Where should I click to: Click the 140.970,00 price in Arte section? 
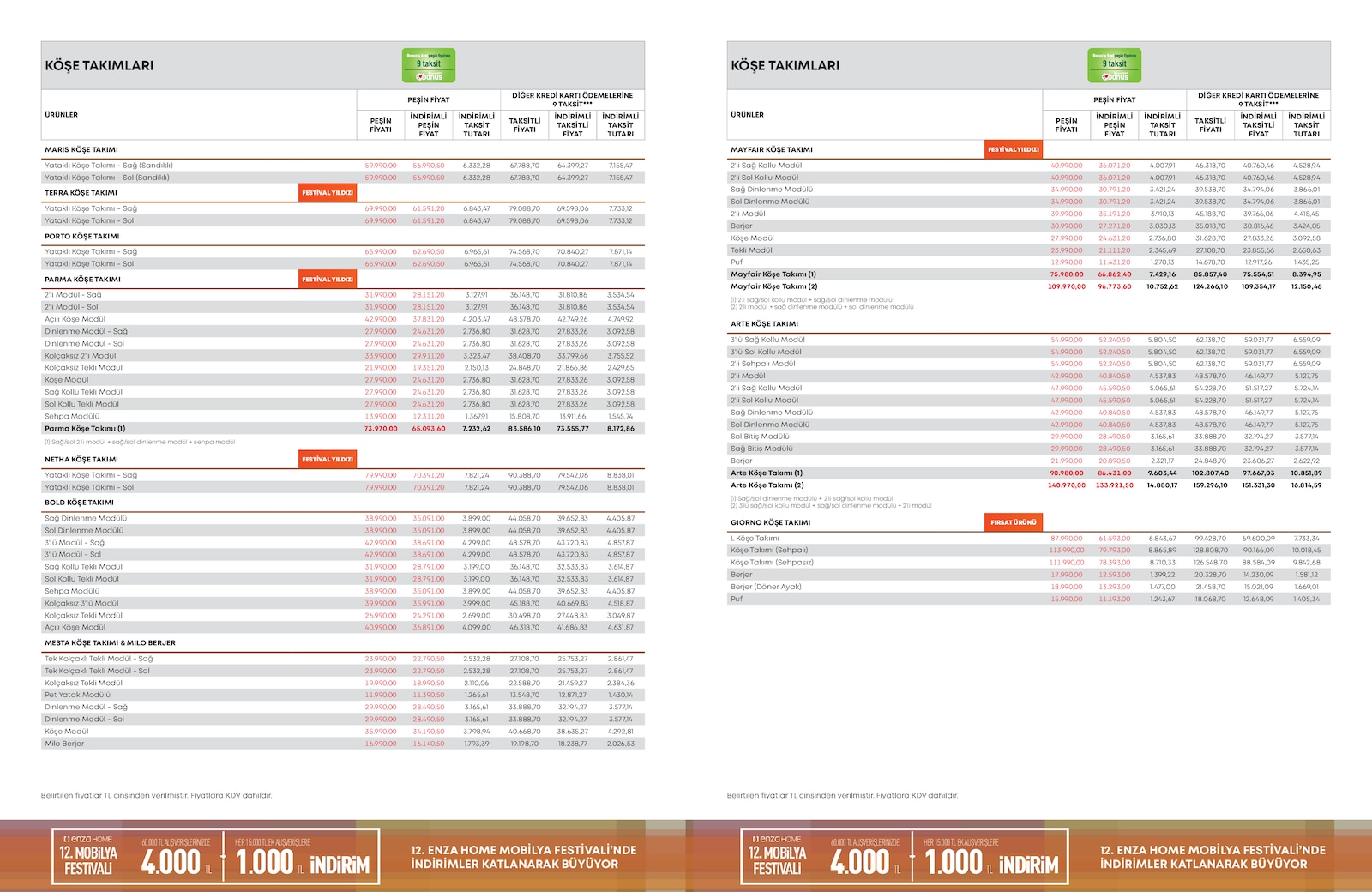click(x=1067, y=485)
